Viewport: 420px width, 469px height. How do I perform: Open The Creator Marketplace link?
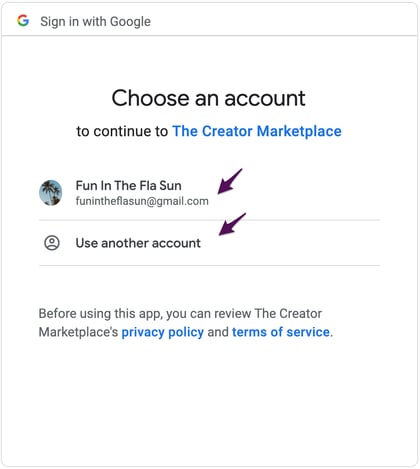pyautogui.click(x=257, y=131)
